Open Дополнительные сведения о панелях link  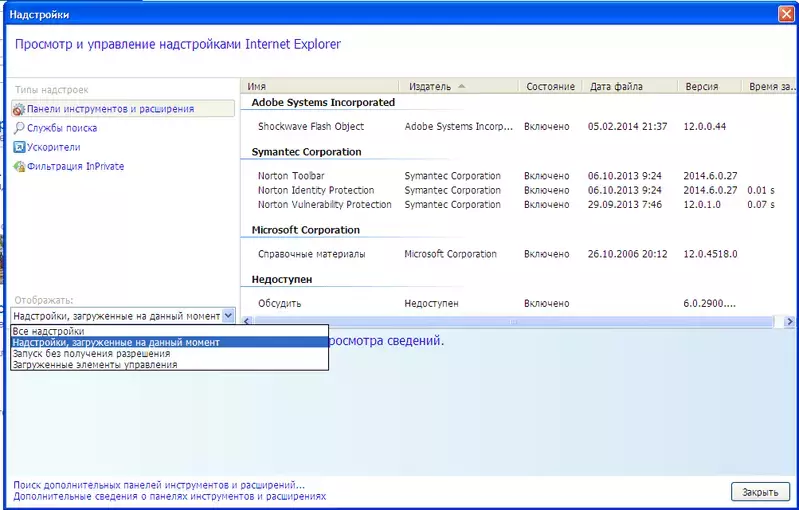[170, 496]
